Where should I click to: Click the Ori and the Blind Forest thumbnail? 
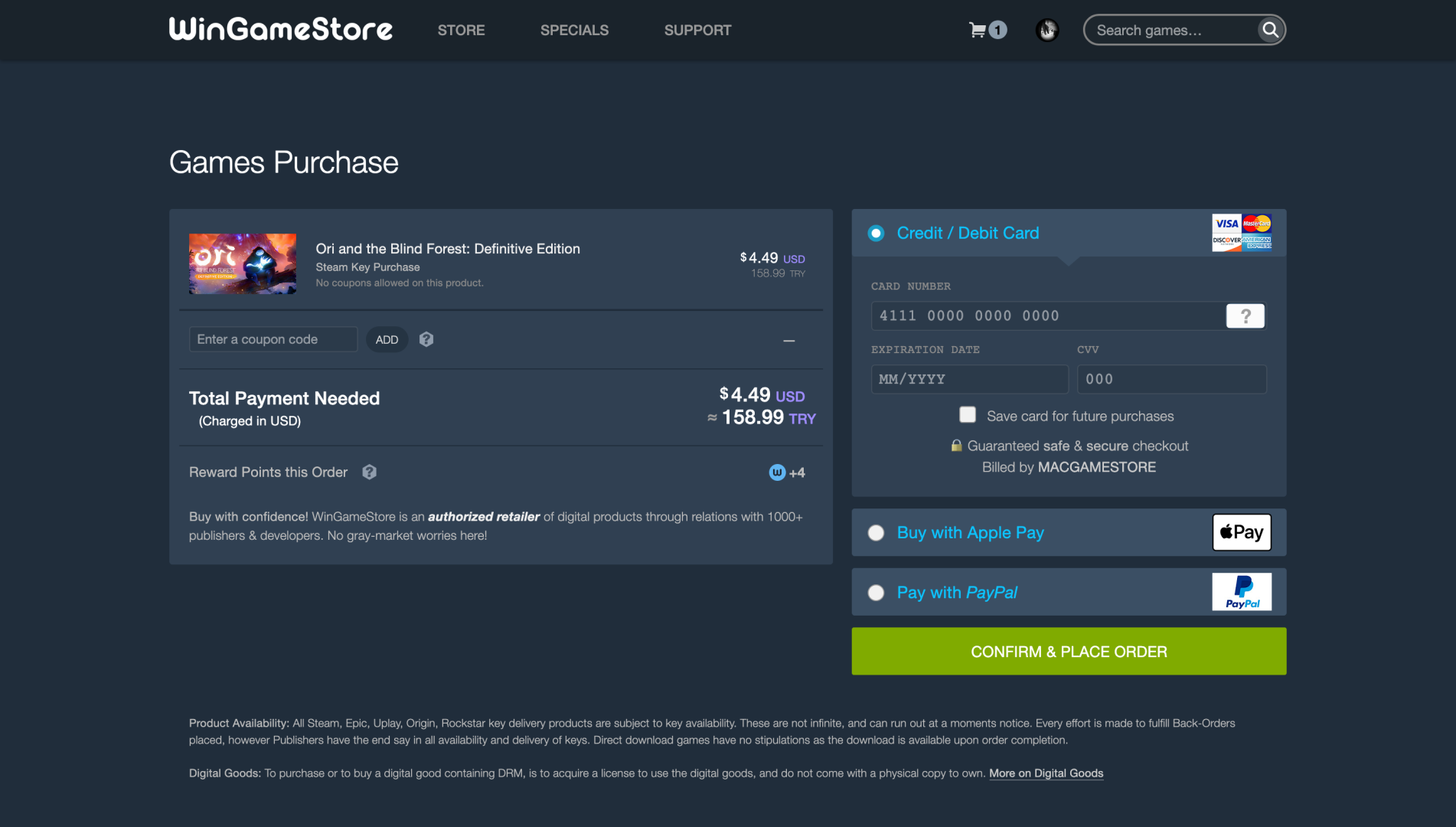point(242,263)
